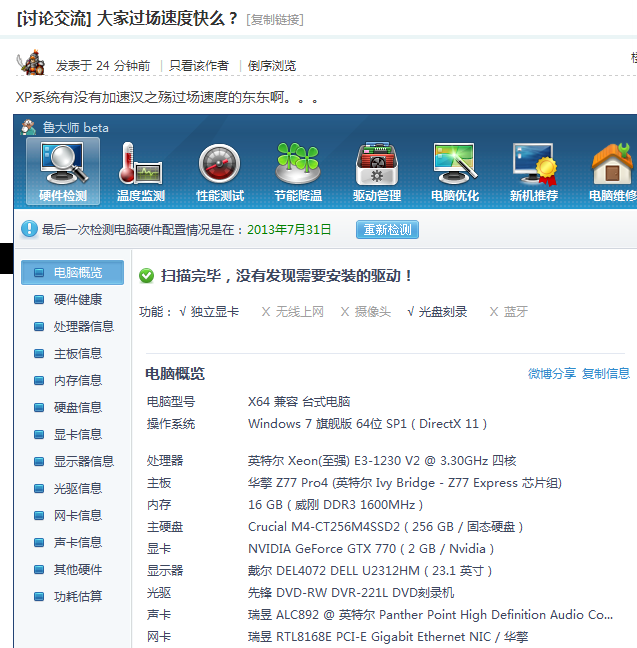Launch the 性能测试 performance test
Viewport: 637px width, 648px height.
click(x=219, y=171)
